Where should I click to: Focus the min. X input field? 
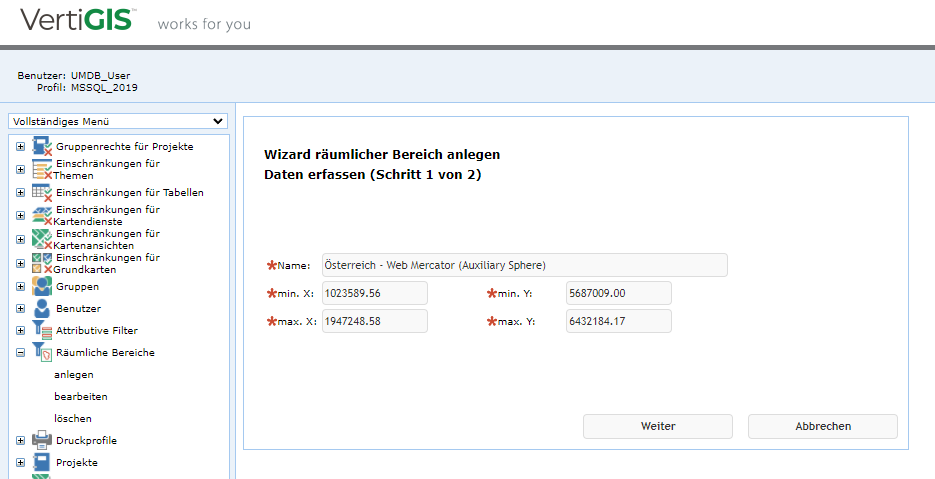tap(374, 293)
